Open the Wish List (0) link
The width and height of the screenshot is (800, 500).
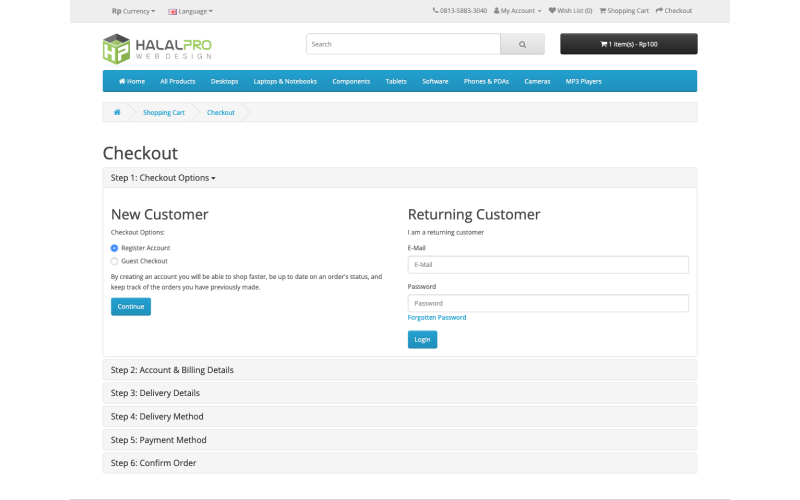tap(570, 11)
